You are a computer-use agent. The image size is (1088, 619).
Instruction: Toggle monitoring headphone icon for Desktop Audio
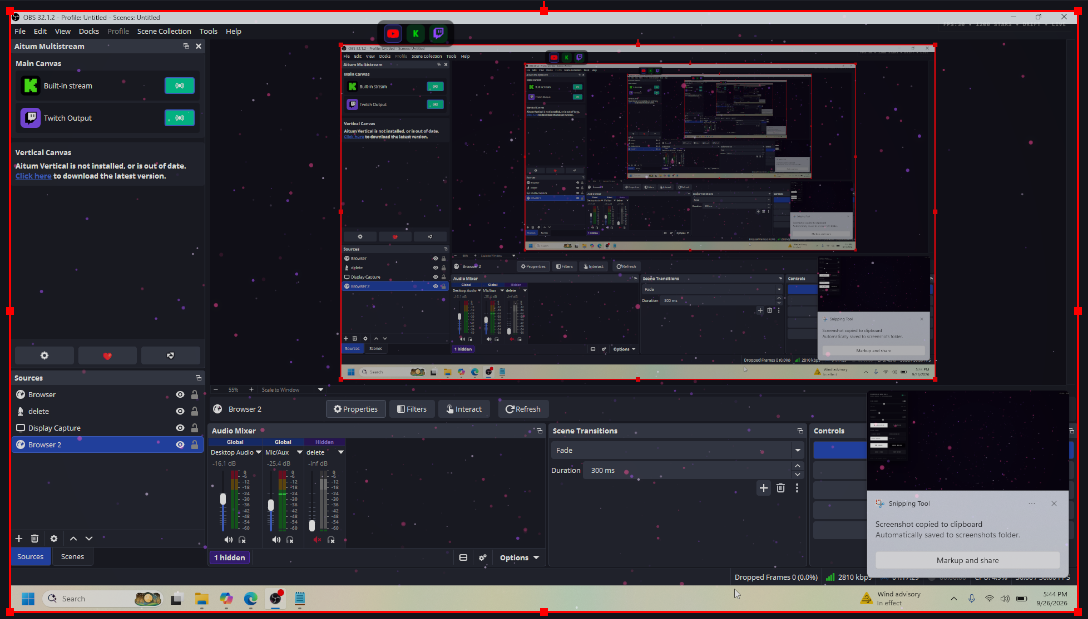pyautogui.click(x=242, y=539)
